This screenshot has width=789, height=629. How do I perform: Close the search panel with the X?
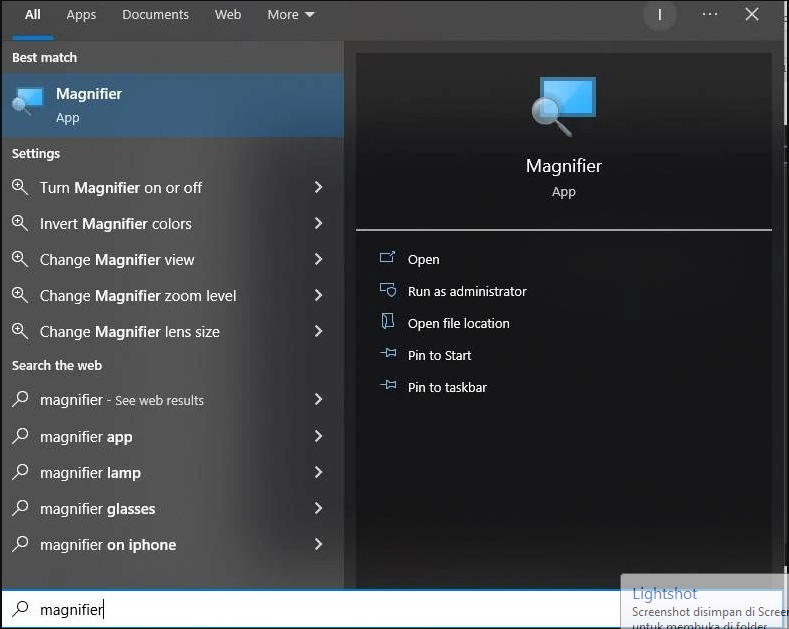click(752, 14)
